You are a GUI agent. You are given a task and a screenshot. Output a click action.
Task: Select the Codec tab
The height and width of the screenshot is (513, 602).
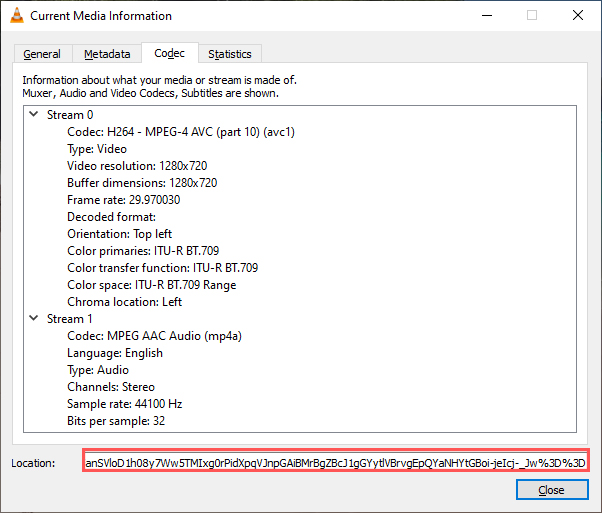coord(169,53)
